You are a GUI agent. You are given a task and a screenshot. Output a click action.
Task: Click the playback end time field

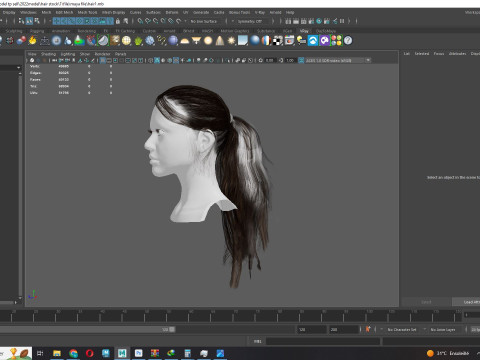(x=311, y=330)
